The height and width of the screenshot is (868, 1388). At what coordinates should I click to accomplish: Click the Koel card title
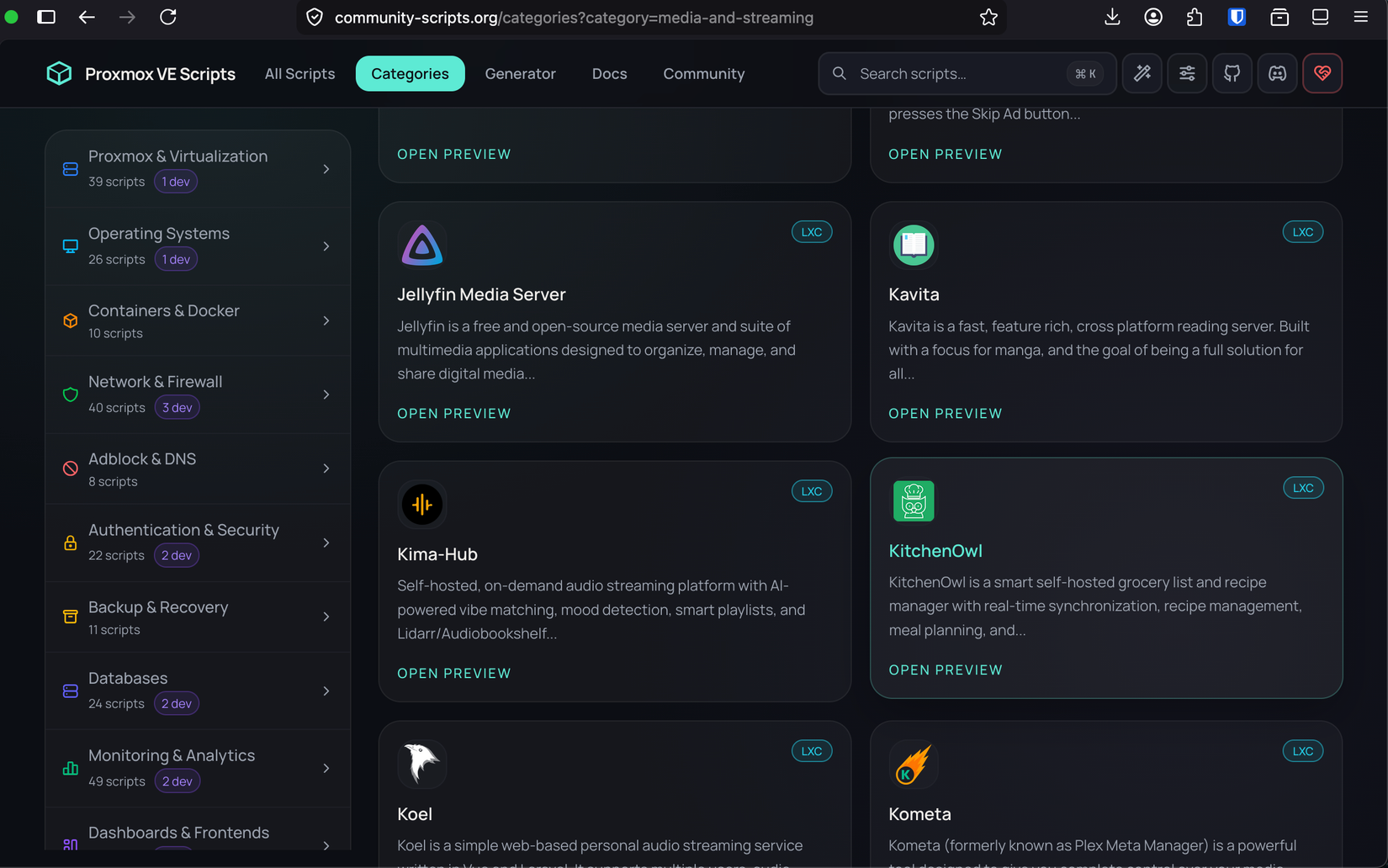415,813
